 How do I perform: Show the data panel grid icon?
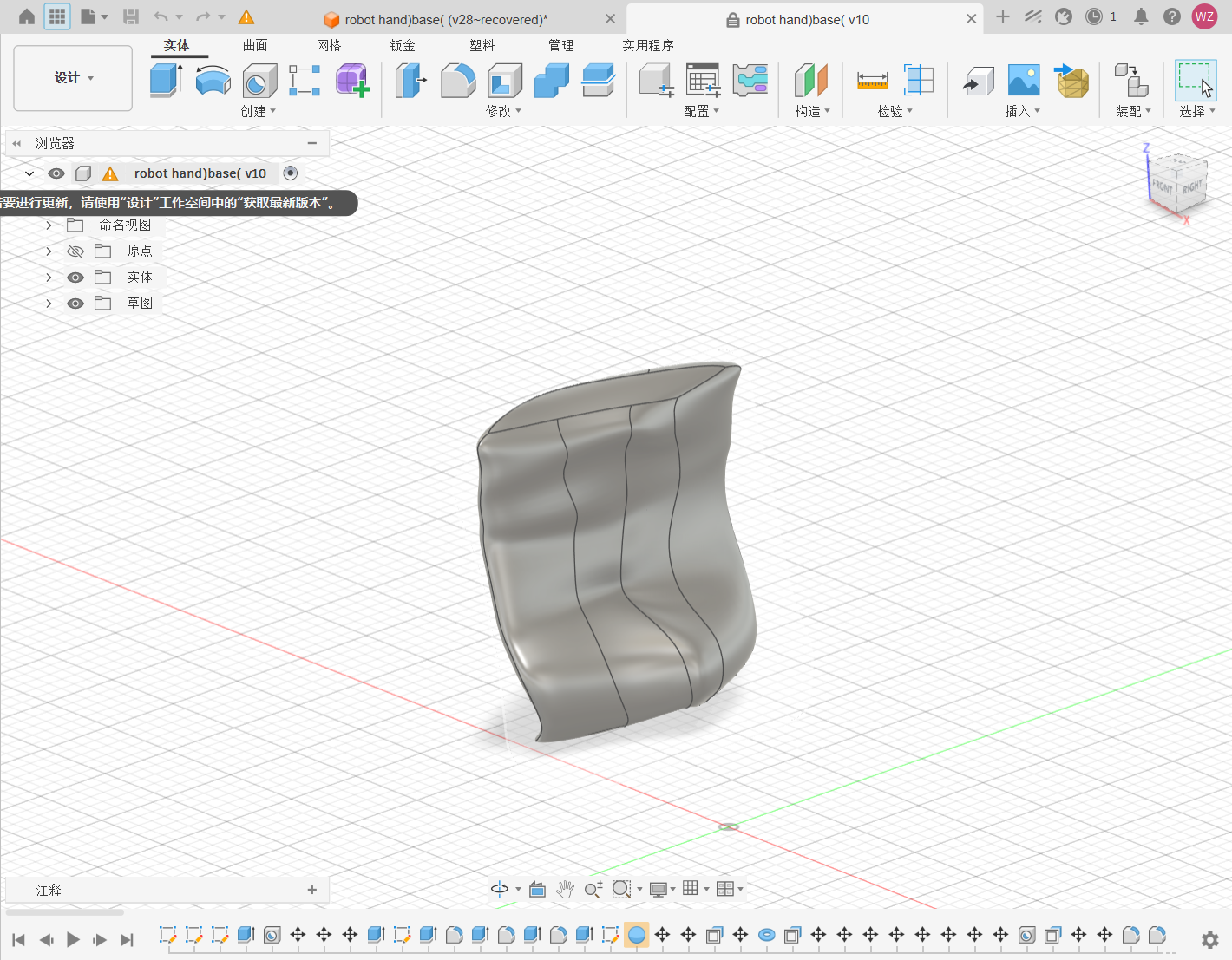pyautogui.click(x=57, y=16)
